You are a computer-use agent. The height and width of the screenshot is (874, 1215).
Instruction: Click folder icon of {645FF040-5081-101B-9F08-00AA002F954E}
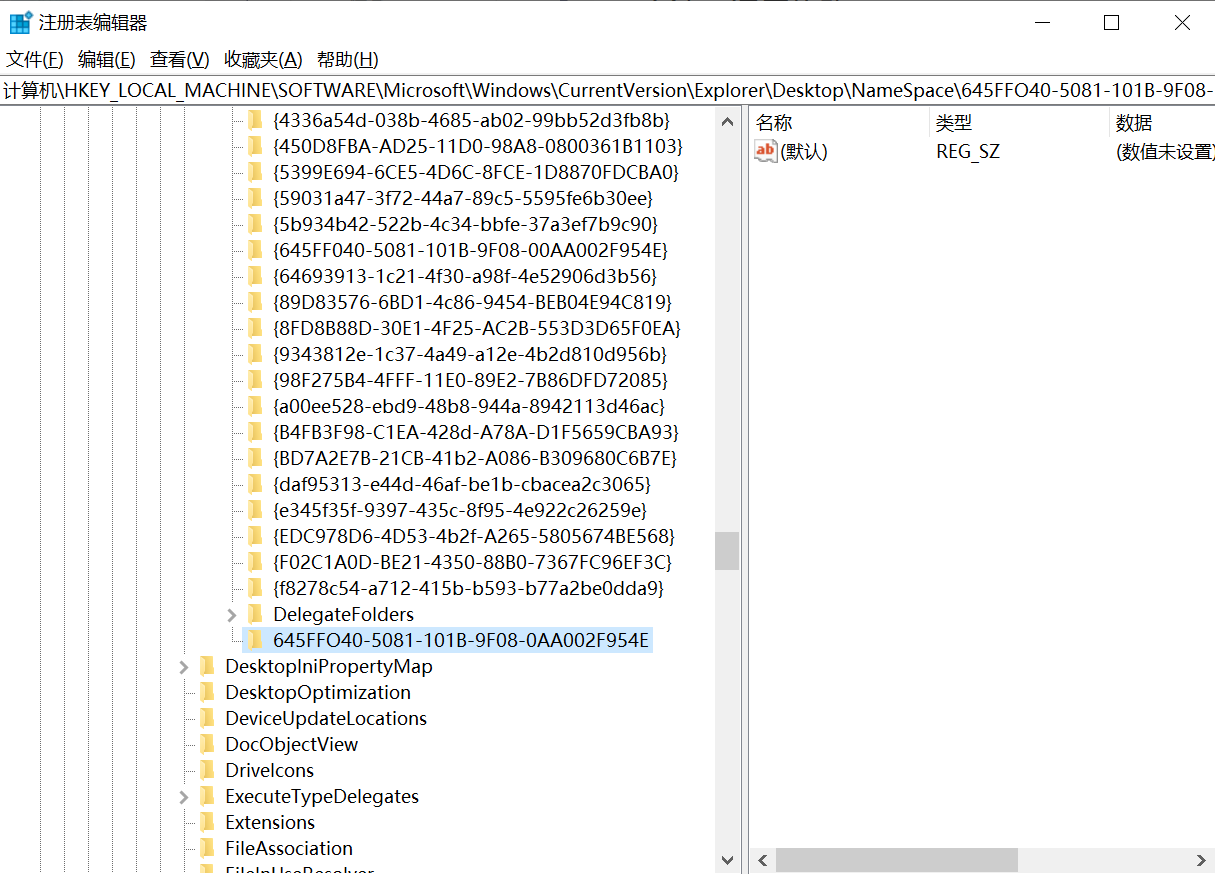pos(255,250)
